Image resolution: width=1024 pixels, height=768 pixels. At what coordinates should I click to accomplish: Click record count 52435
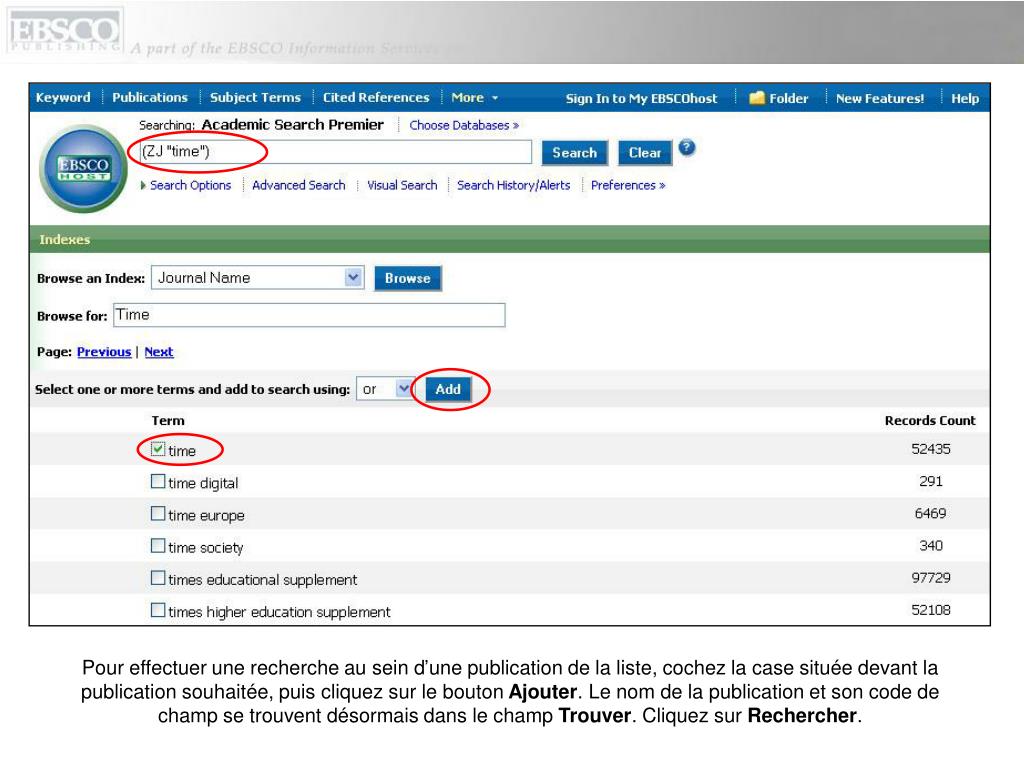tap(931, 449)
